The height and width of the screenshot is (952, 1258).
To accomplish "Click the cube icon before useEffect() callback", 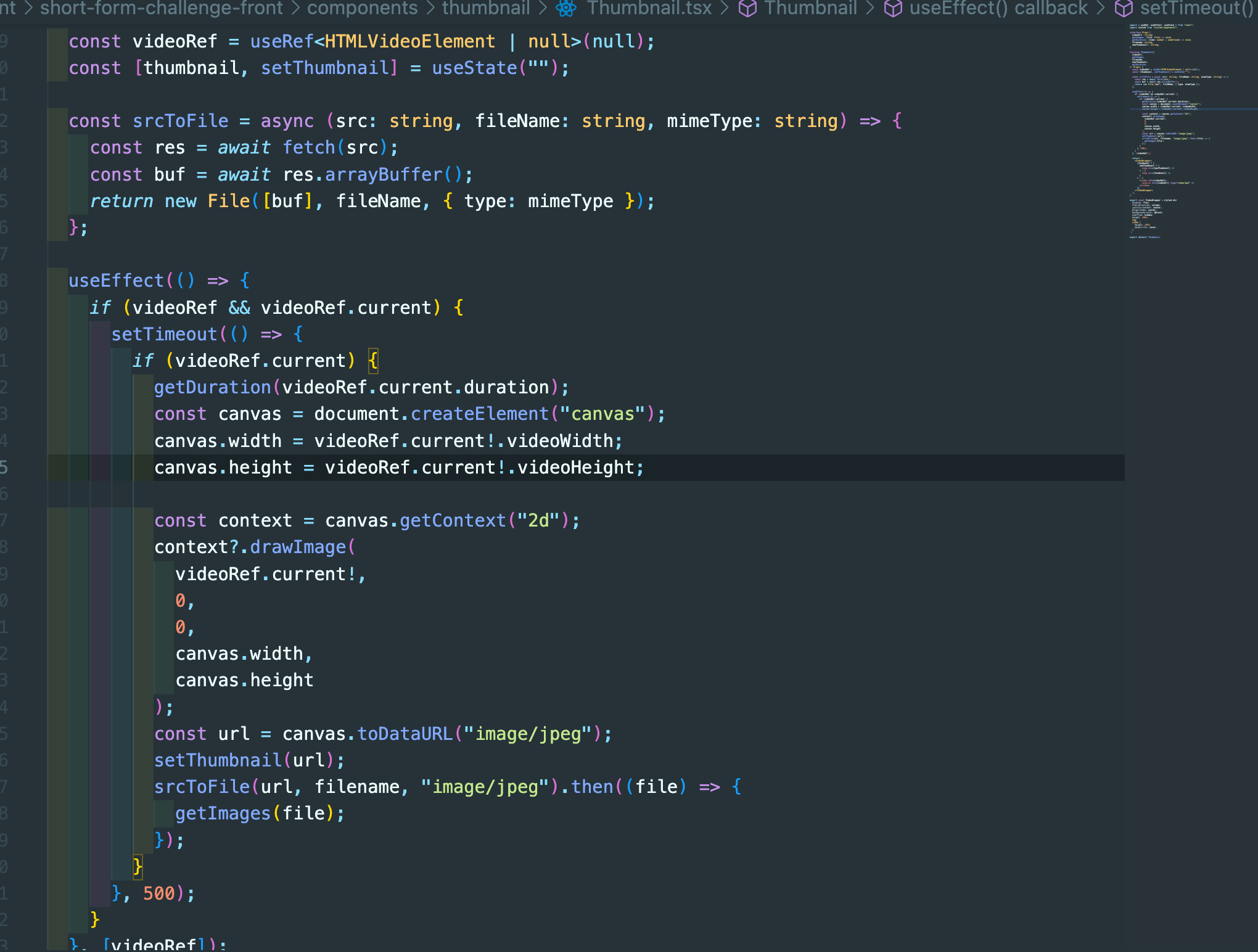I will [893, 8].
